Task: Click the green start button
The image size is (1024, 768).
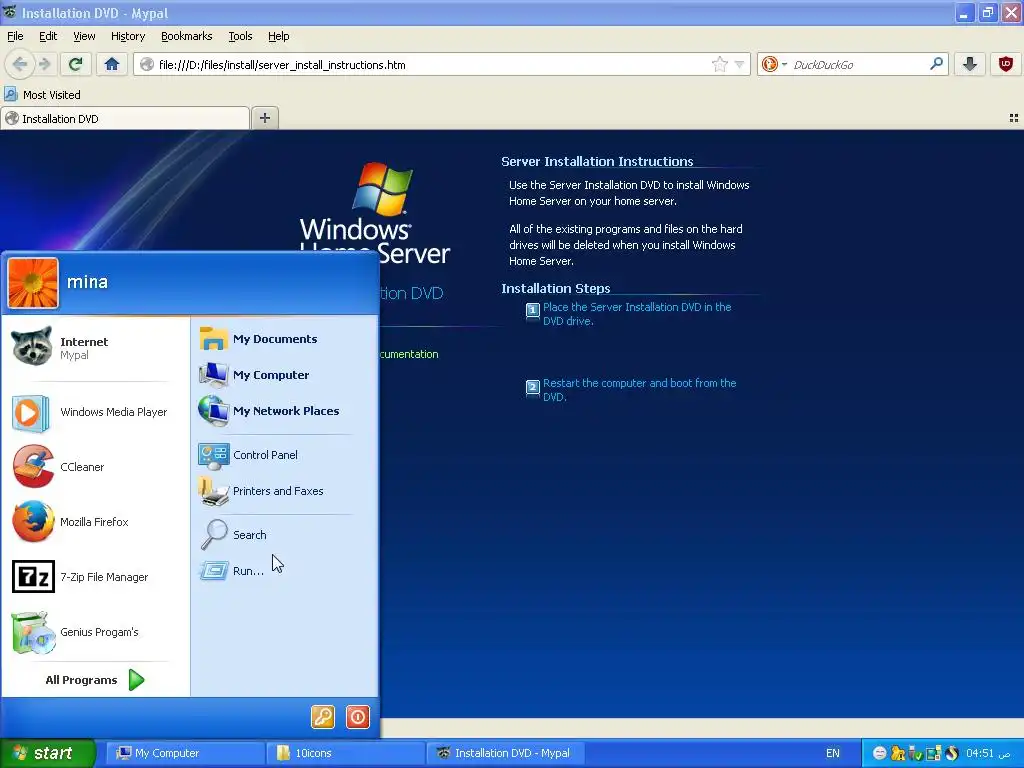Action: tap(48, 753)
